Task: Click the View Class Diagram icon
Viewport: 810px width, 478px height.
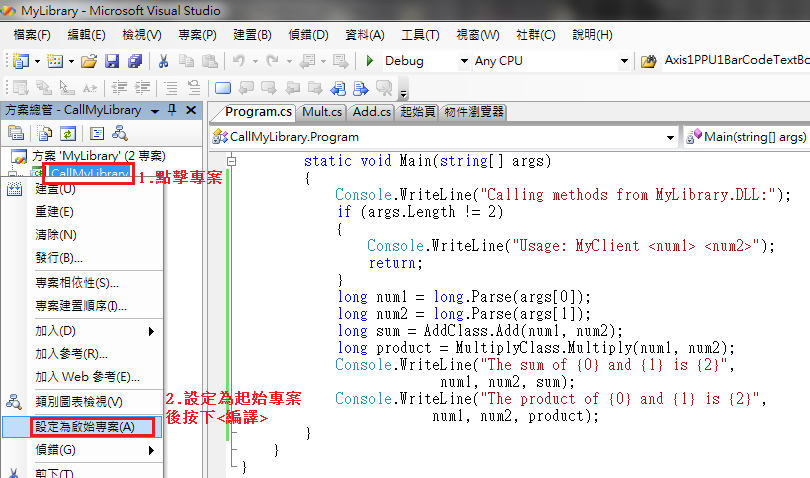Action: point(120,133)
